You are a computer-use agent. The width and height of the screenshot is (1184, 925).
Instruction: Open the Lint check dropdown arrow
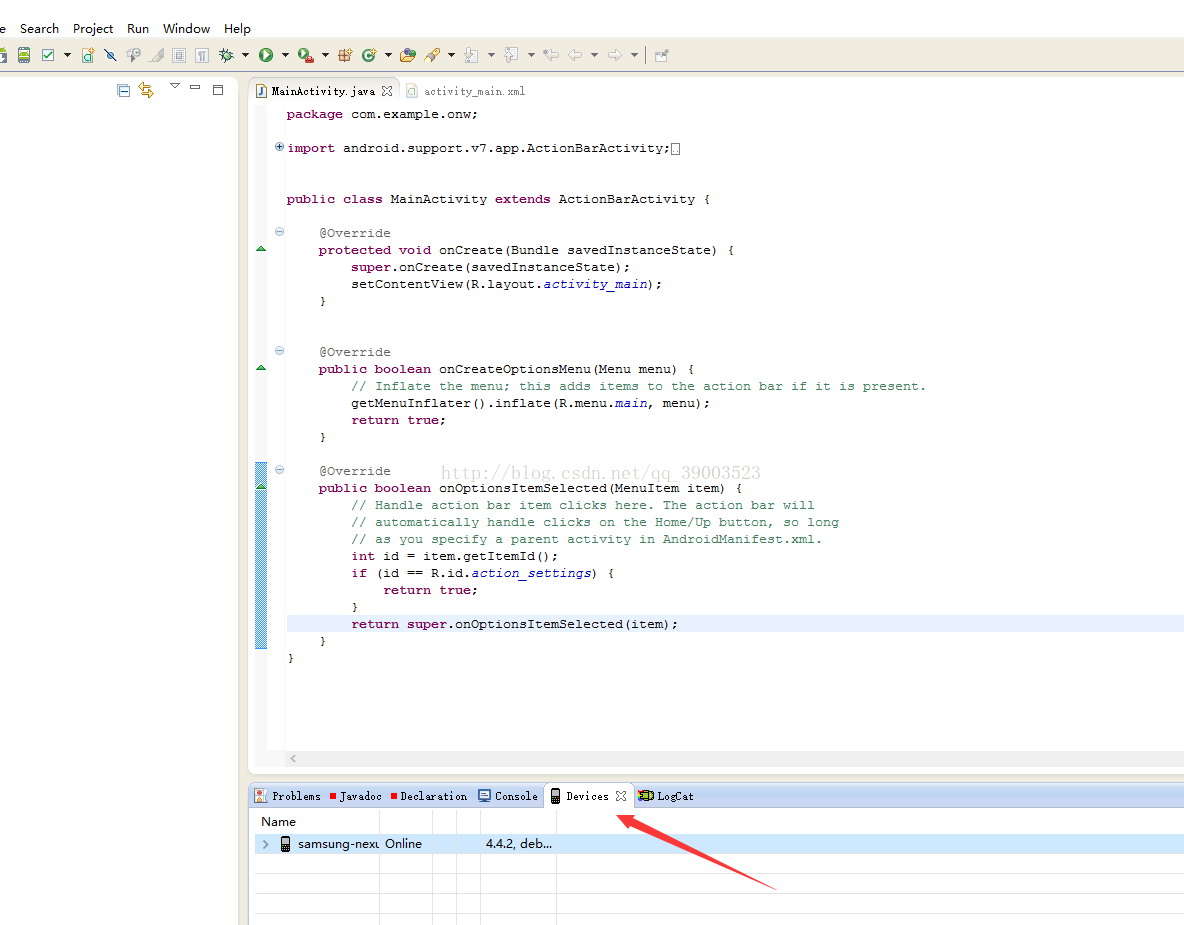tap(67, 55)
